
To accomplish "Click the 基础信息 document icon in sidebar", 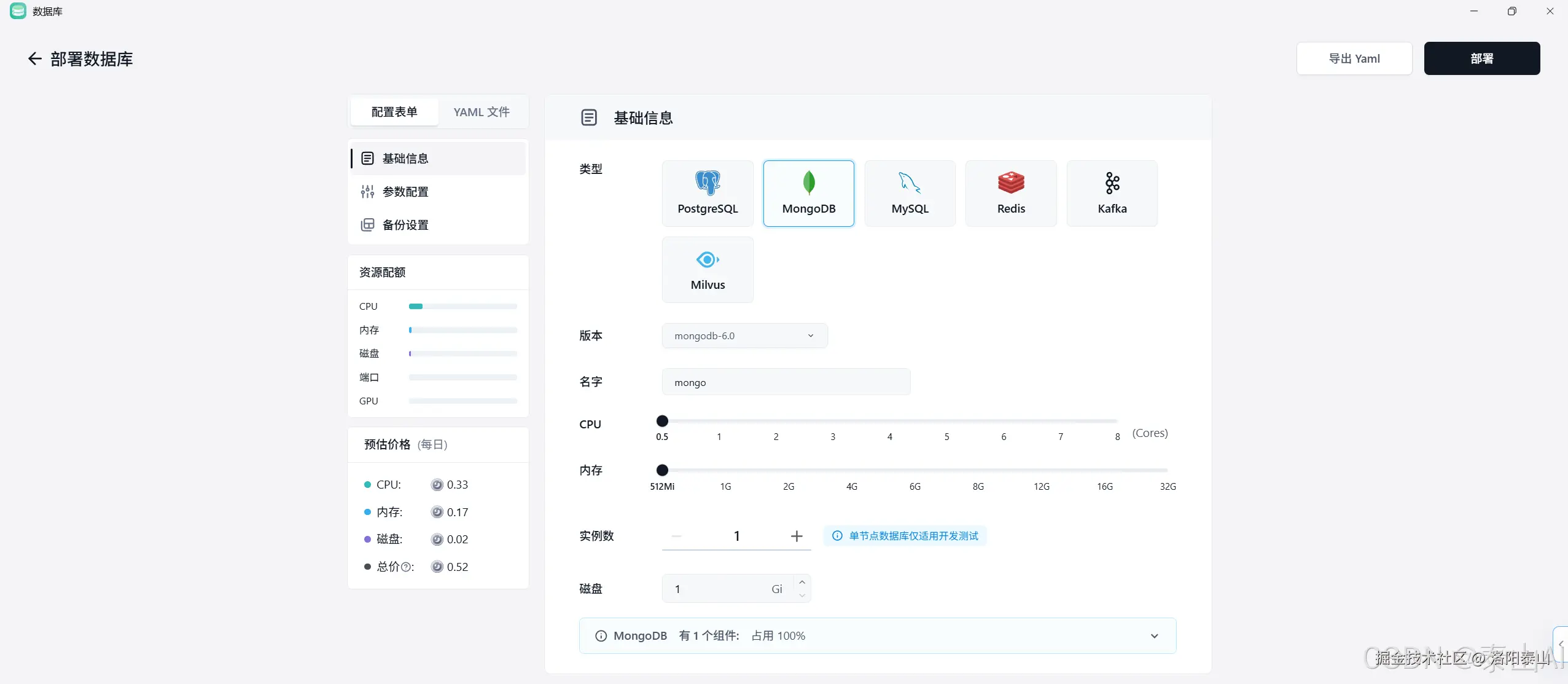I will (x=367, y=158).
